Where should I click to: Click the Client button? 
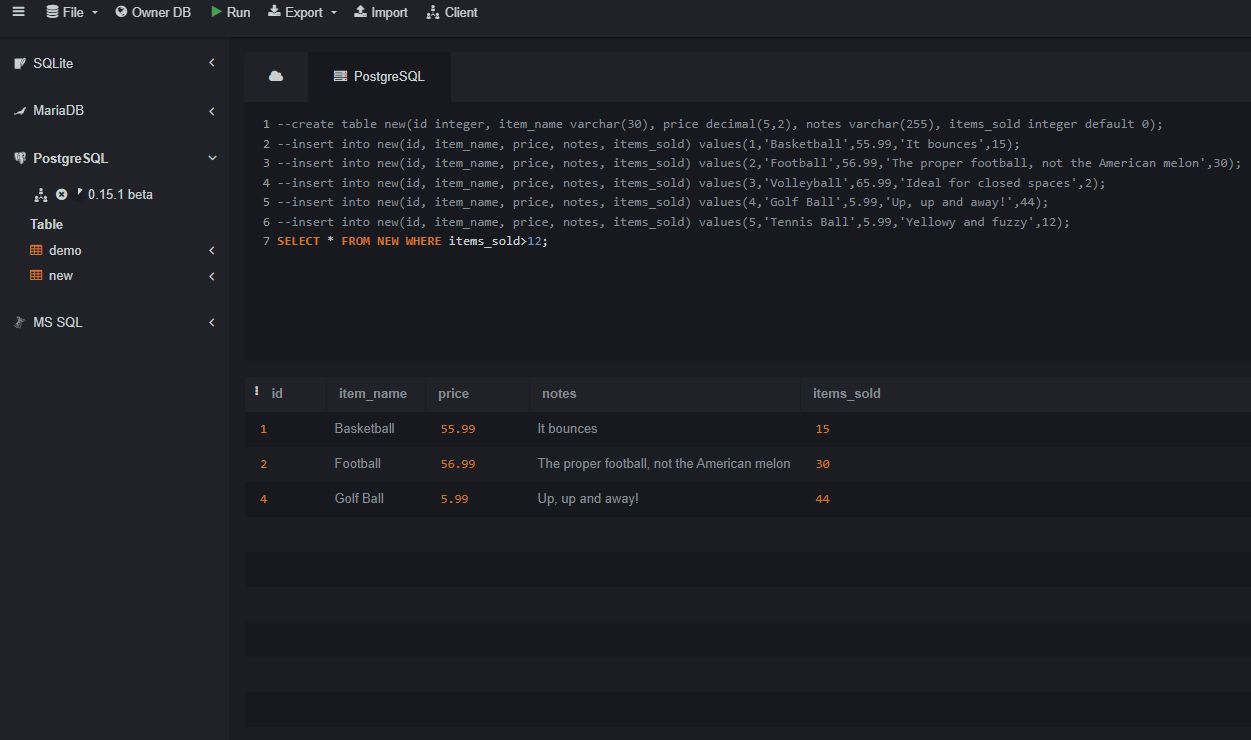click(x=452, y=12)
